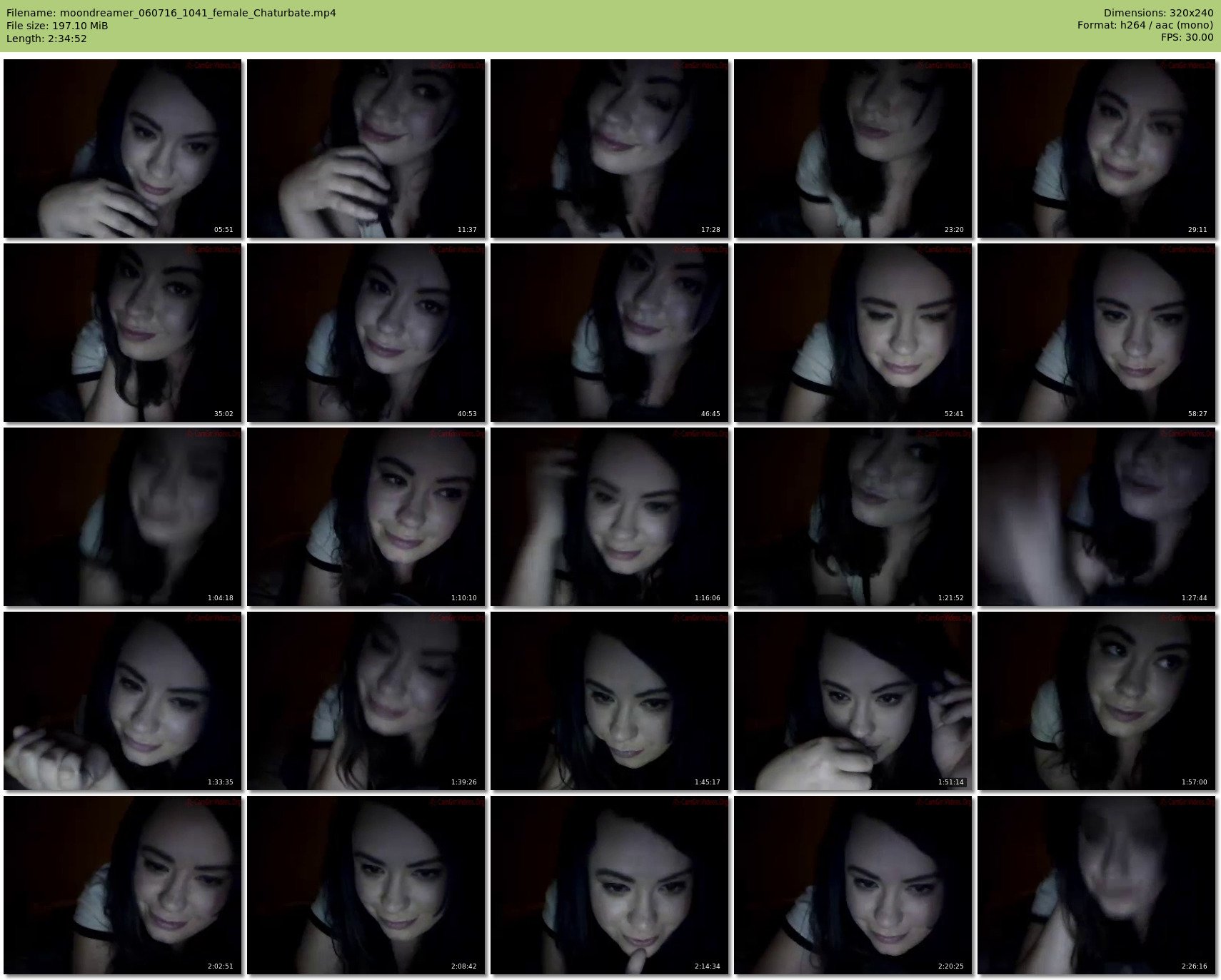Open the thumbnail timestamped 05:51
Viewport: 1221px width, 980px height.
point(123,148)
